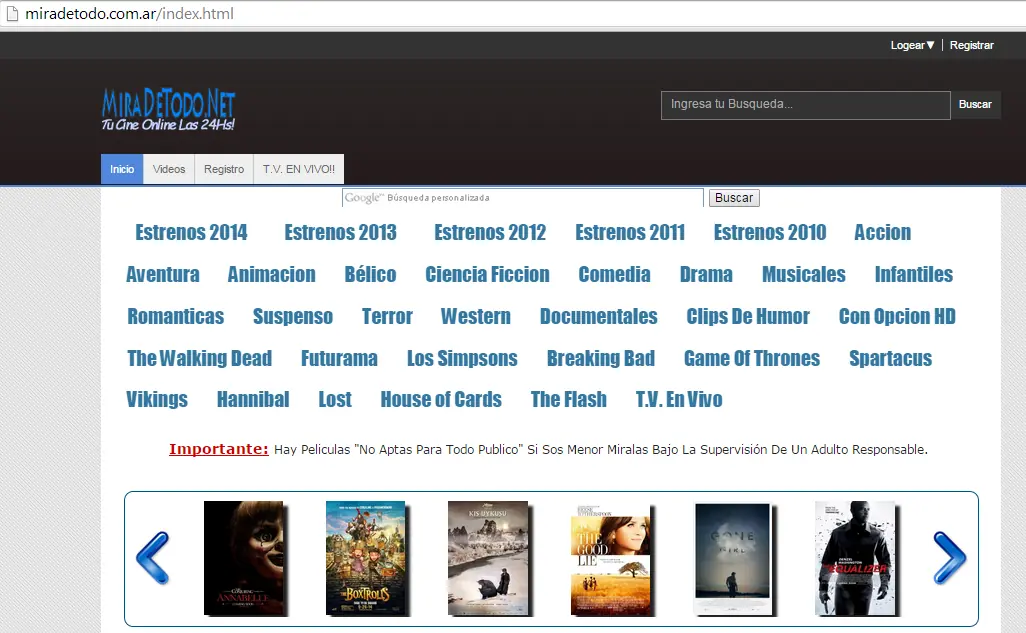Select the Hannibal series link
Image resolution: width=1026 pixels, height=633 pixels.
coord(253,399)
